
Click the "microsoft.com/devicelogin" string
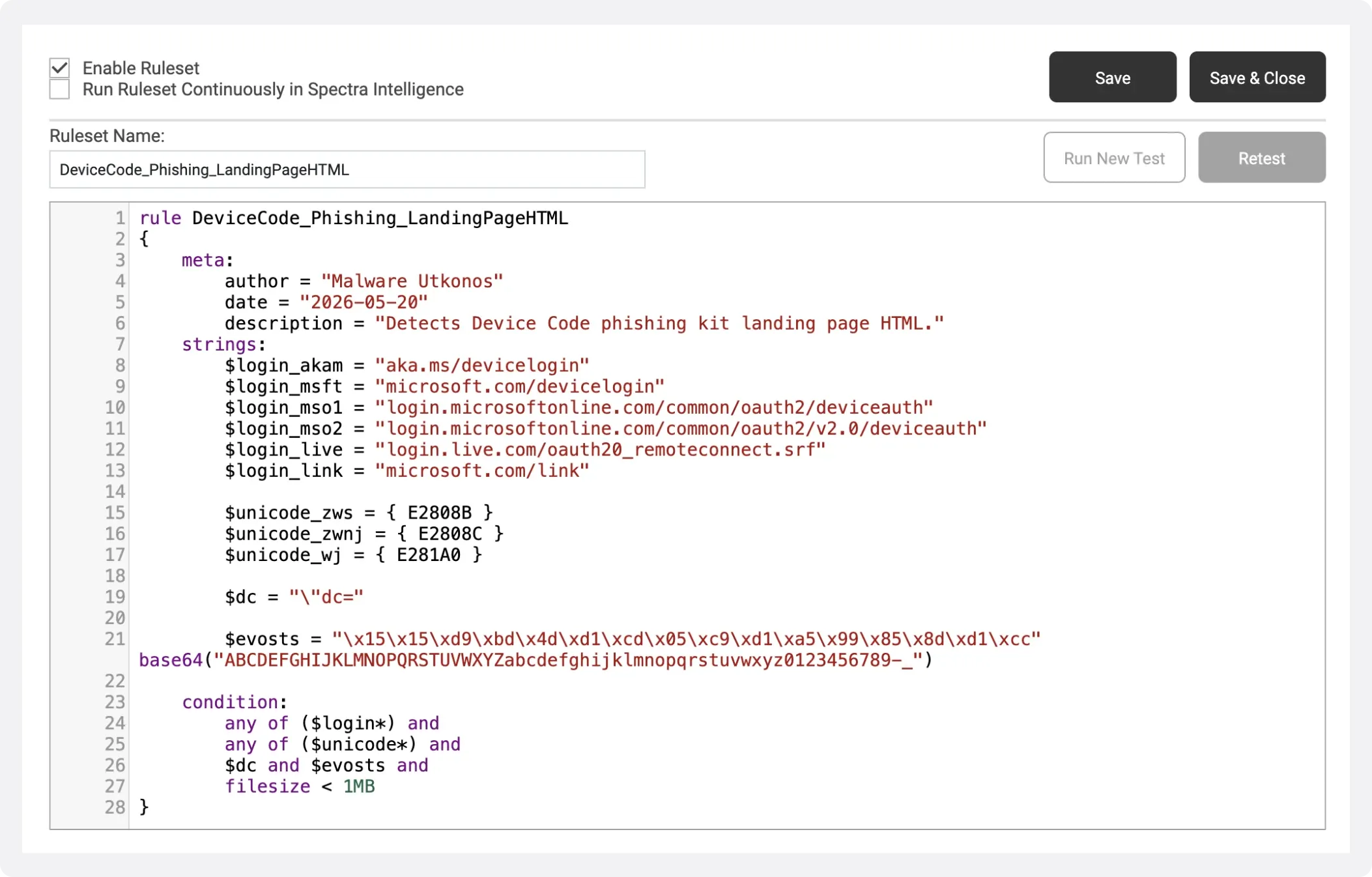click(519, 386)
